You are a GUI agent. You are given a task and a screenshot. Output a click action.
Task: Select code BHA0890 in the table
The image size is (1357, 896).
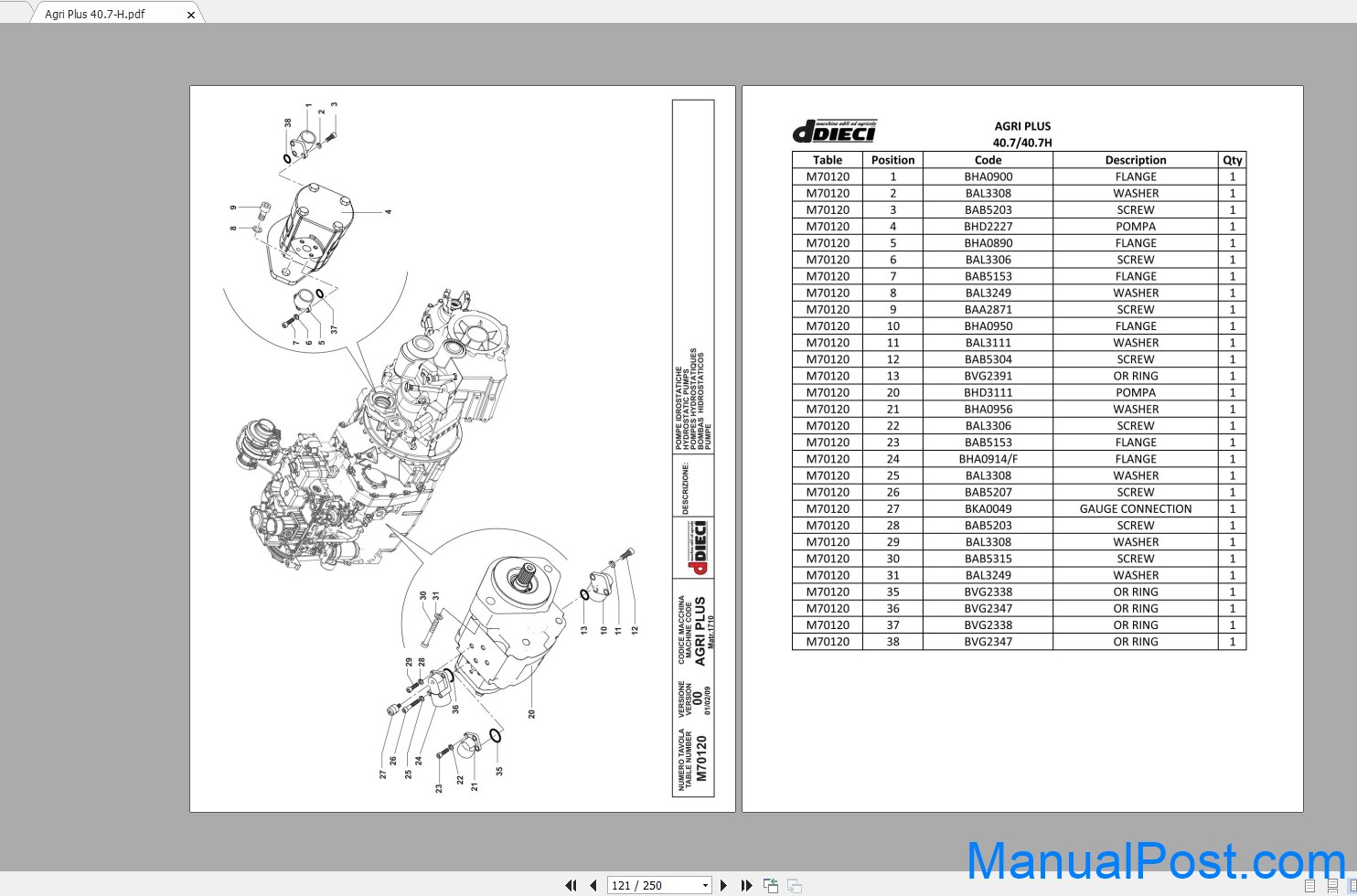click(988, 242)
